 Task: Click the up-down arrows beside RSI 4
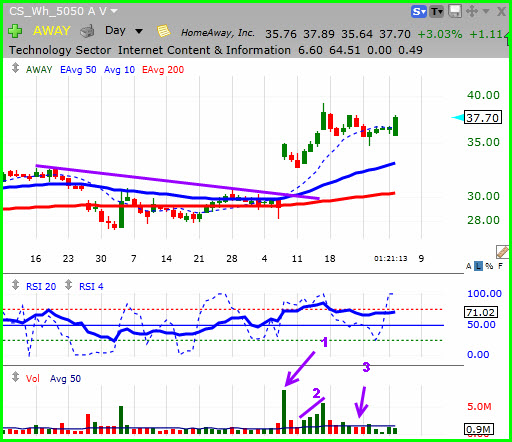pos(68,285)
